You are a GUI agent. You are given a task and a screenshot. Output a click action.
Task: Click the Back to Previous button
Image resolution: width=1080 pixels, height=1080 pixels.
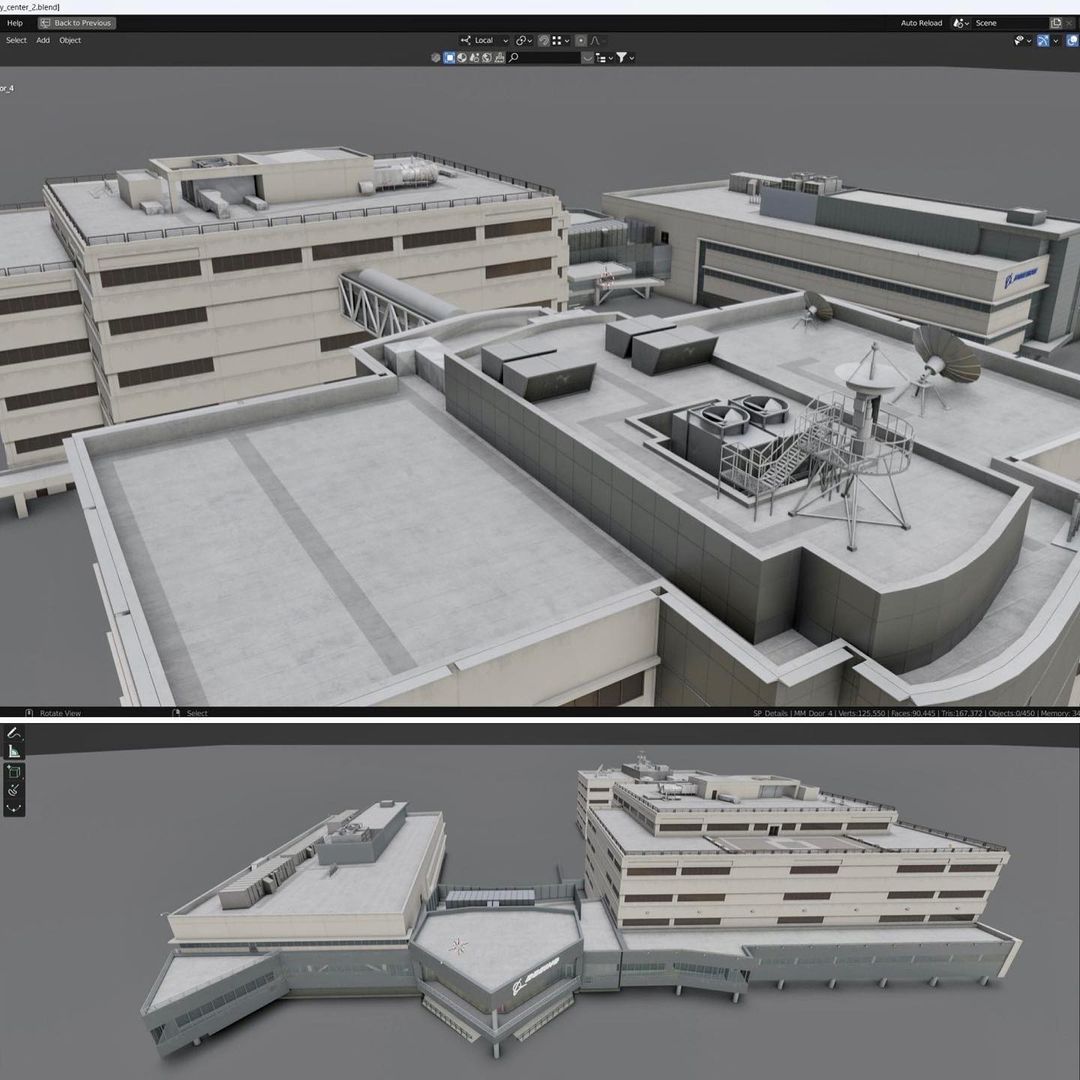[77, 23]
